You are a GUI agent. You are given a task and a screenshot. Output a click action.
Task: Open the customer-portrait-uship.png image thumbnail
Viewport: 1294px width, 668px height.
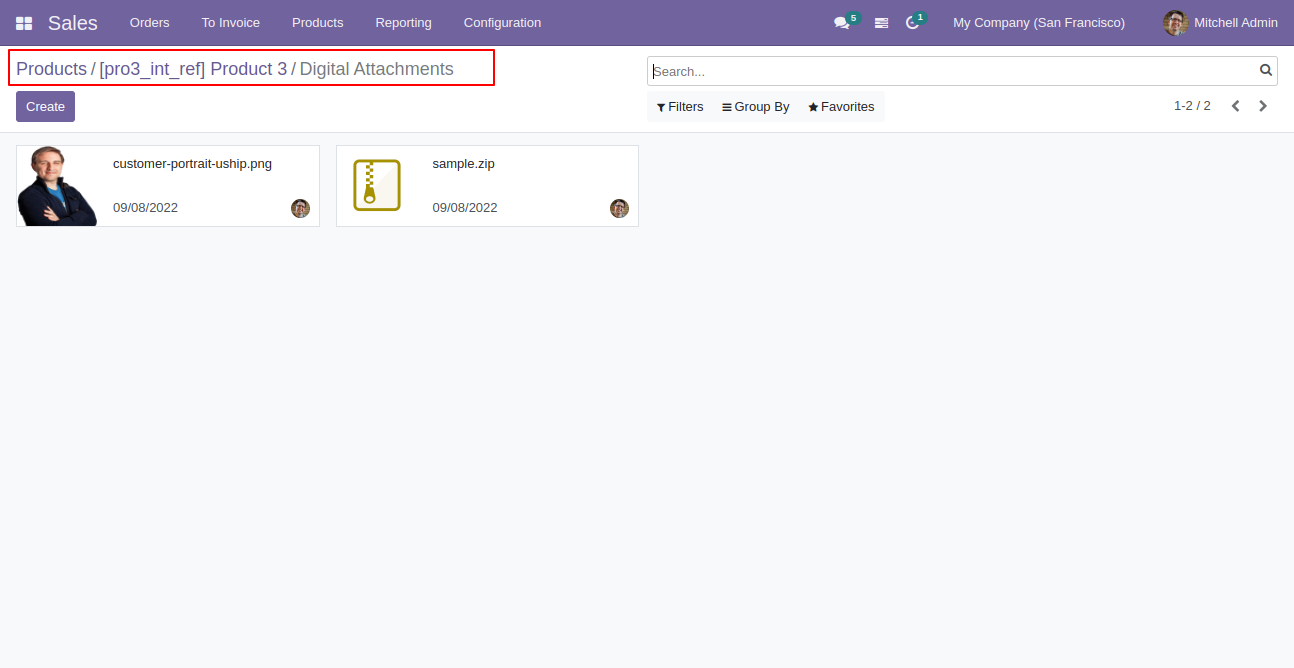coord(57,186)
